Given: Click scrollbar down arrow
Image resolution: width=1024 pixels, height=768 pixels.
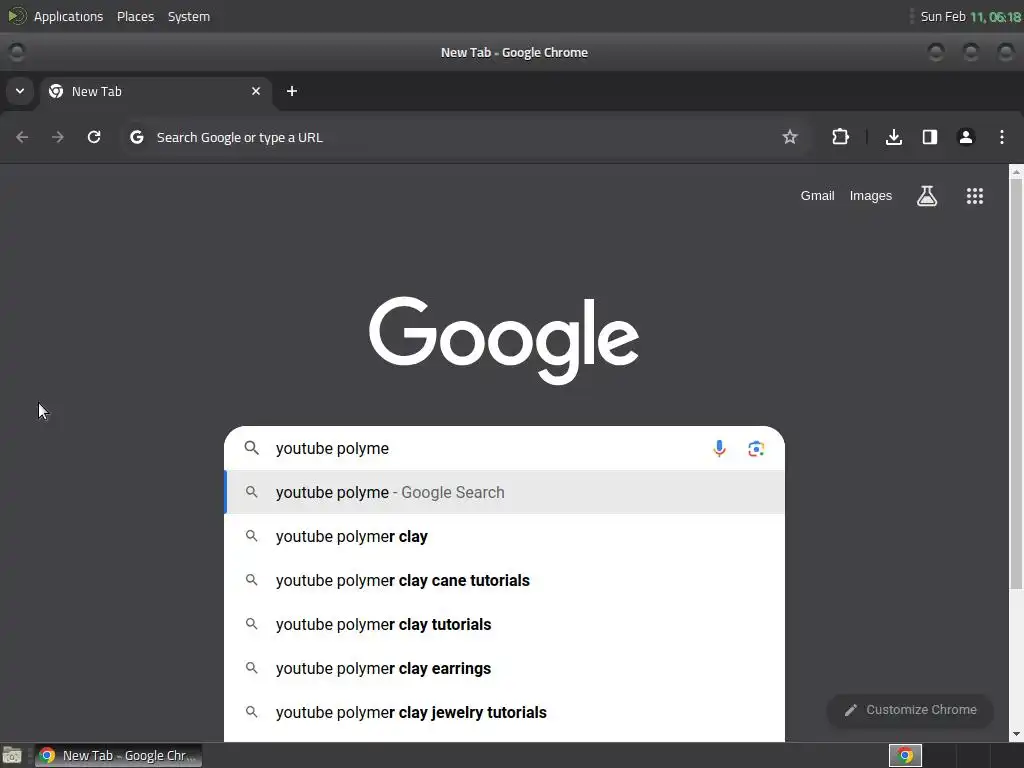Looking at the screenshot, I should point(1016,734).
